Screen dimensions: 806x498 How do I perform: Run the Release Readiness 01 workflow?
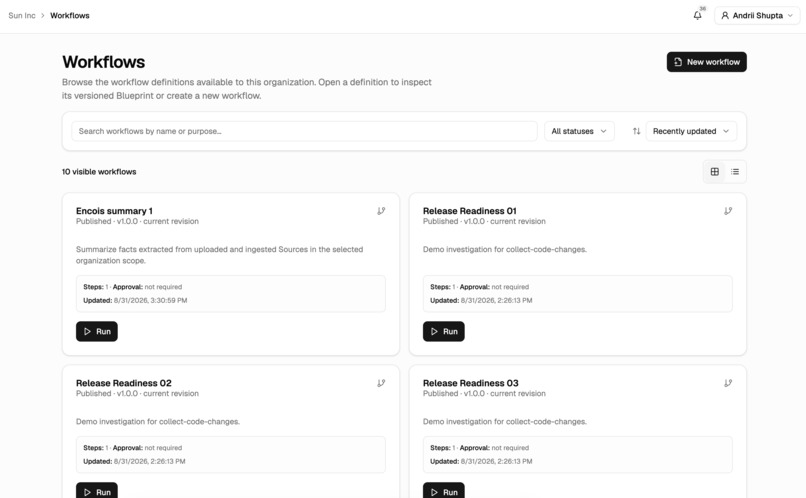click(x=444, y=331)
